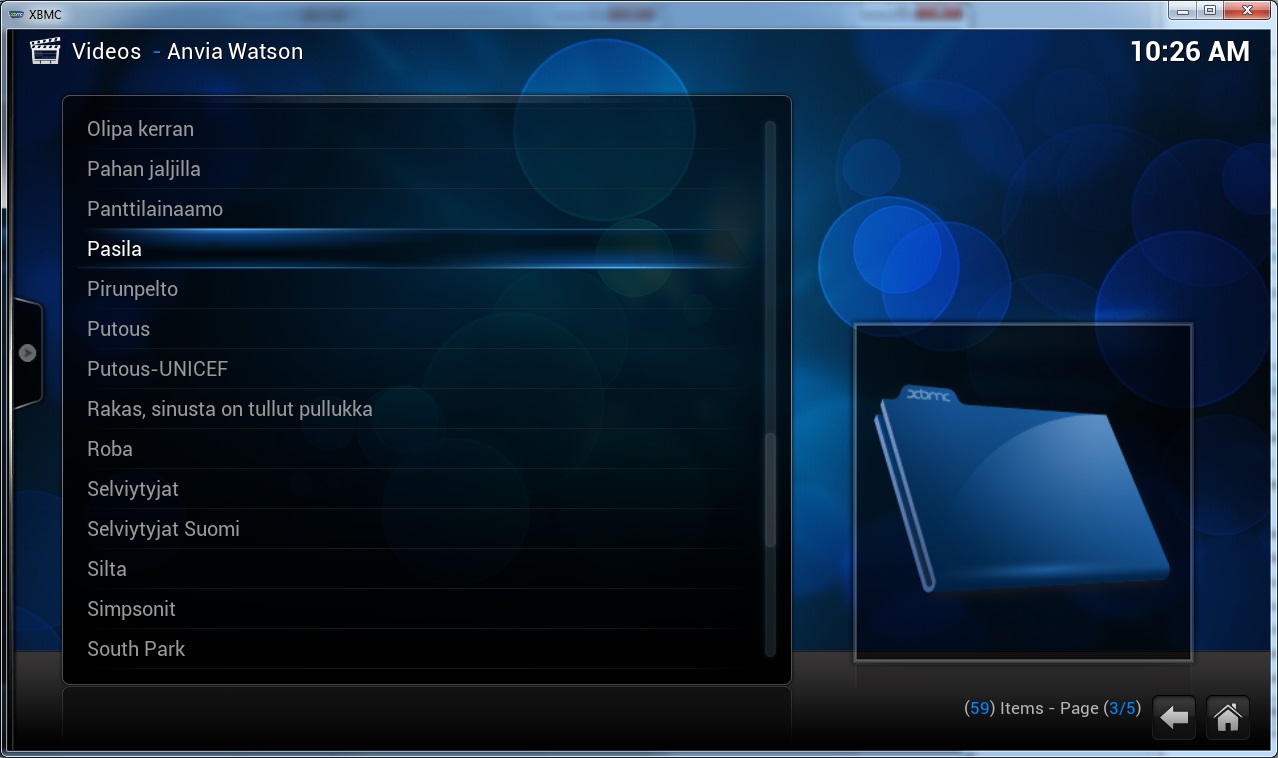Click the 59 Items page counter

(1052, 708)
